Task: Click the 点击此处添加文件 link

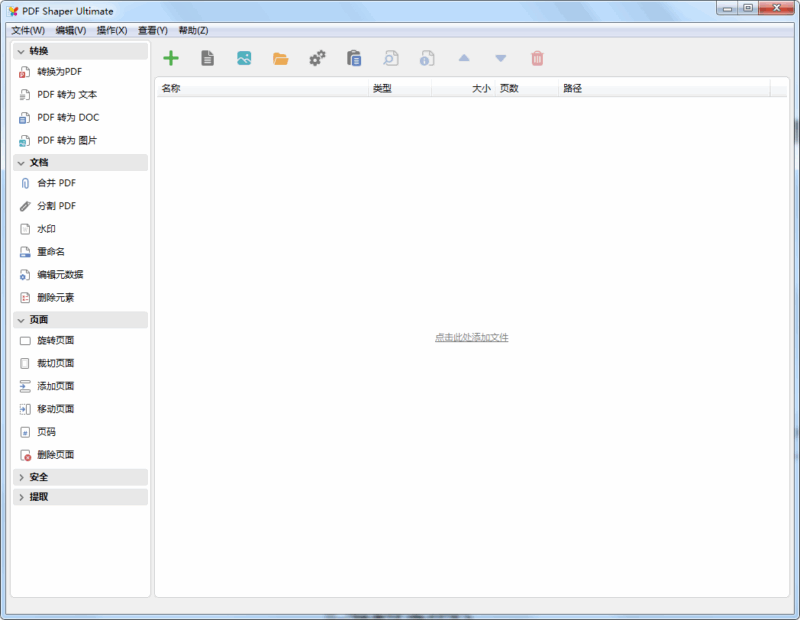Action: click(471, 337)
